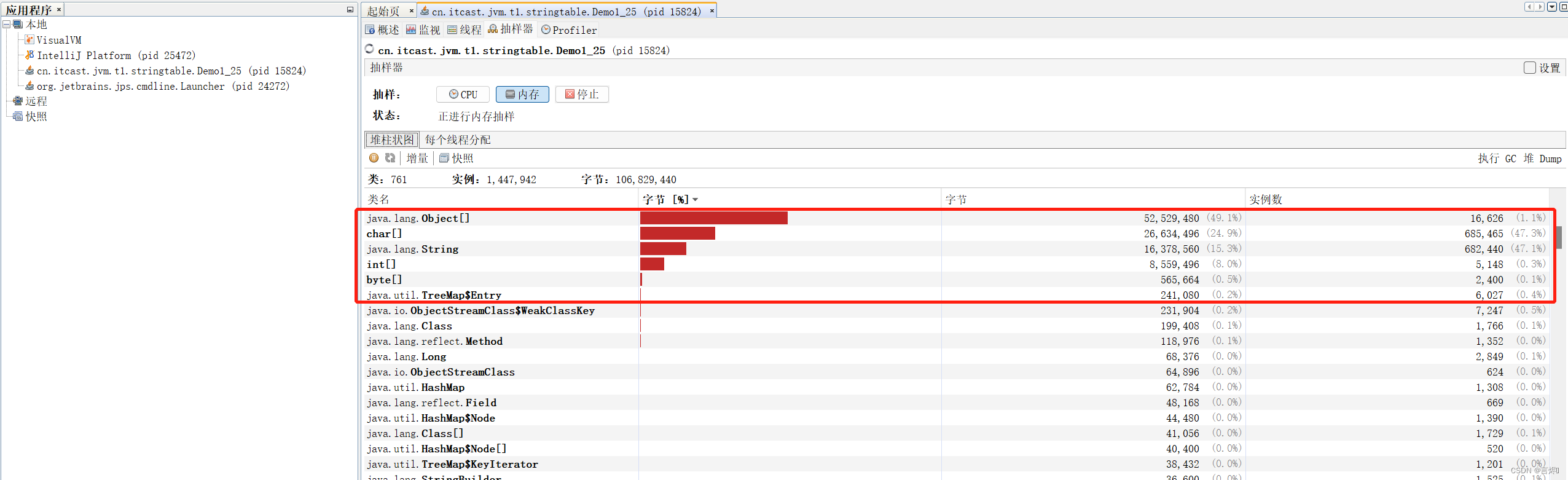This screenshot has height=480, width=1568.
Task: Enable the 设置 checkbox
Action: click(x=1530, y=68)
